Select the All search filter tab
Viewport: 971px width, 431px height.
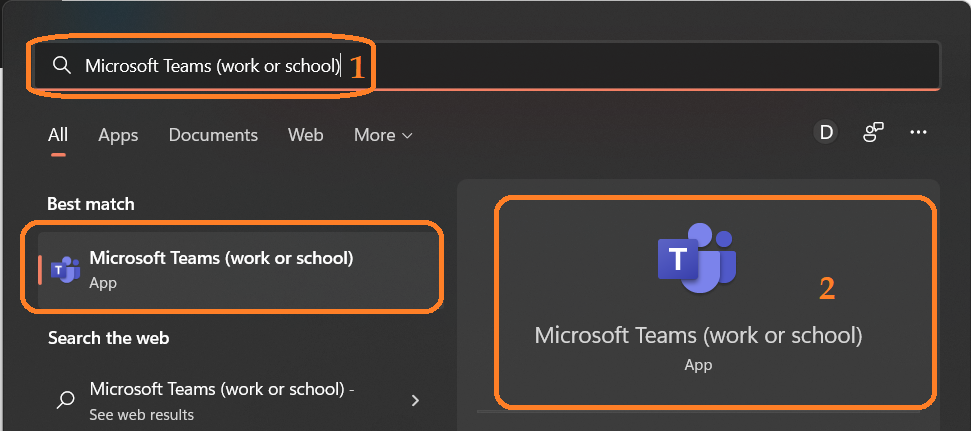click(58, 135)
